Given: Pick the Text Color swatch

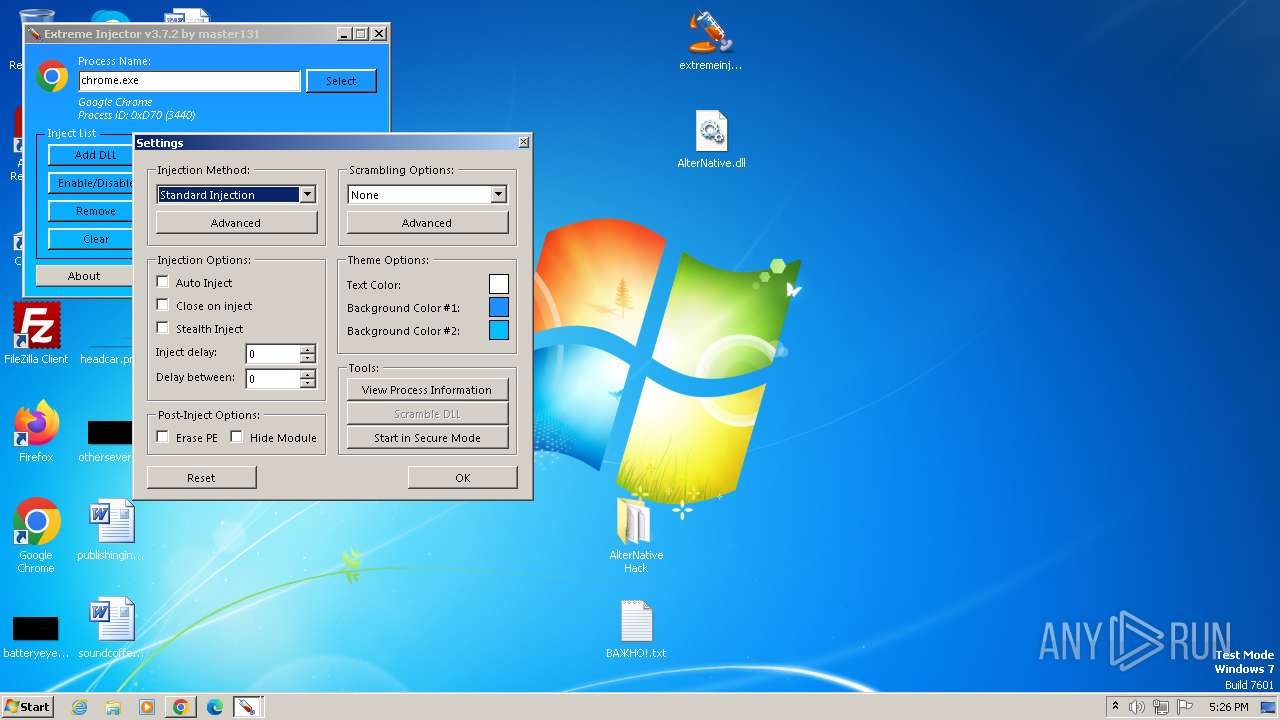Looking at the screenshot, I should (498, 284).
